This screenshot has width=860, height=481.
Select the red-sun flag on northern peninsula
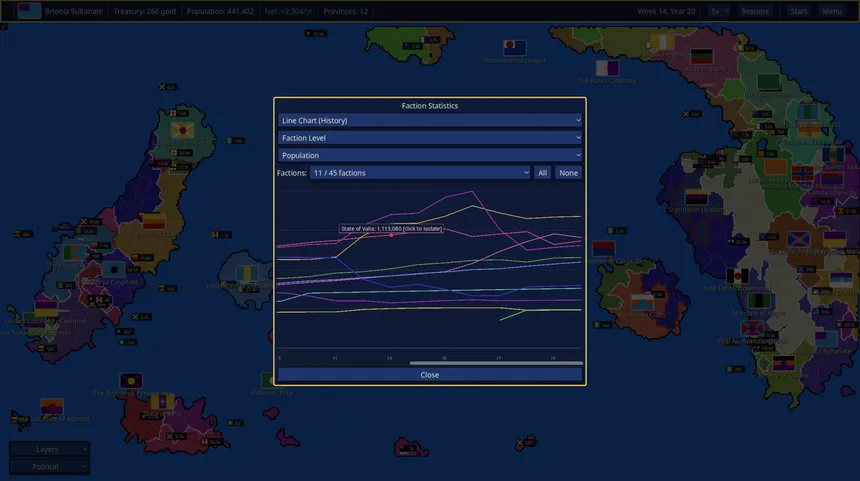[x=182, y=131]
